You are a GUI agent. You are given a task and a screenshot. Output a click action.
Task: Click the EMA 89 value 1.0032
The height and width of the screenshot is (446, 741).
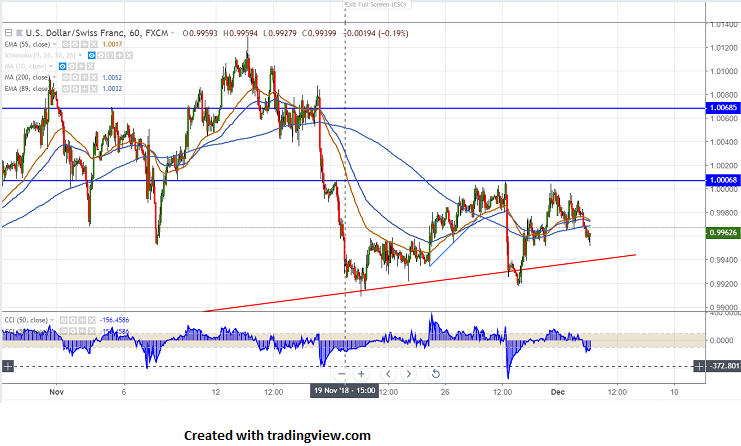[112, 89]
